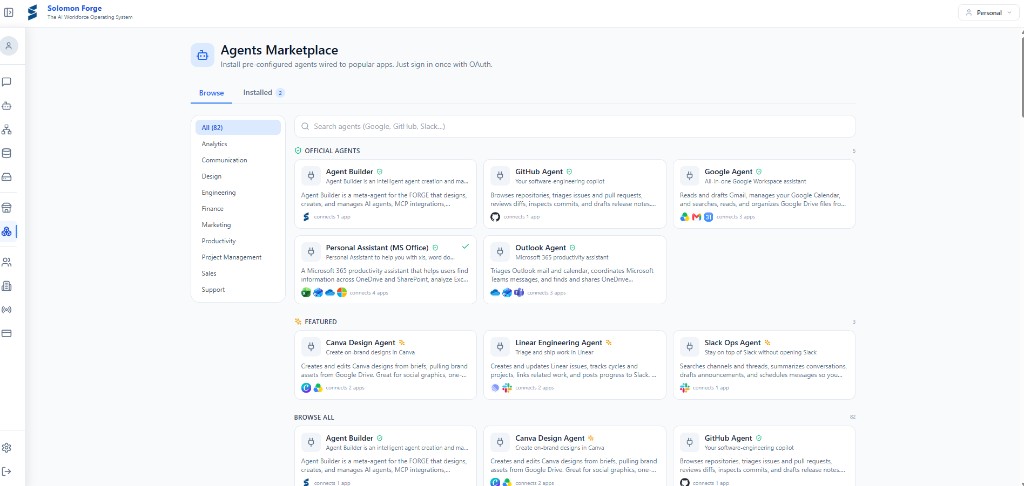Click the verified shield beside official Agent Builder

[x=380, y=172]
